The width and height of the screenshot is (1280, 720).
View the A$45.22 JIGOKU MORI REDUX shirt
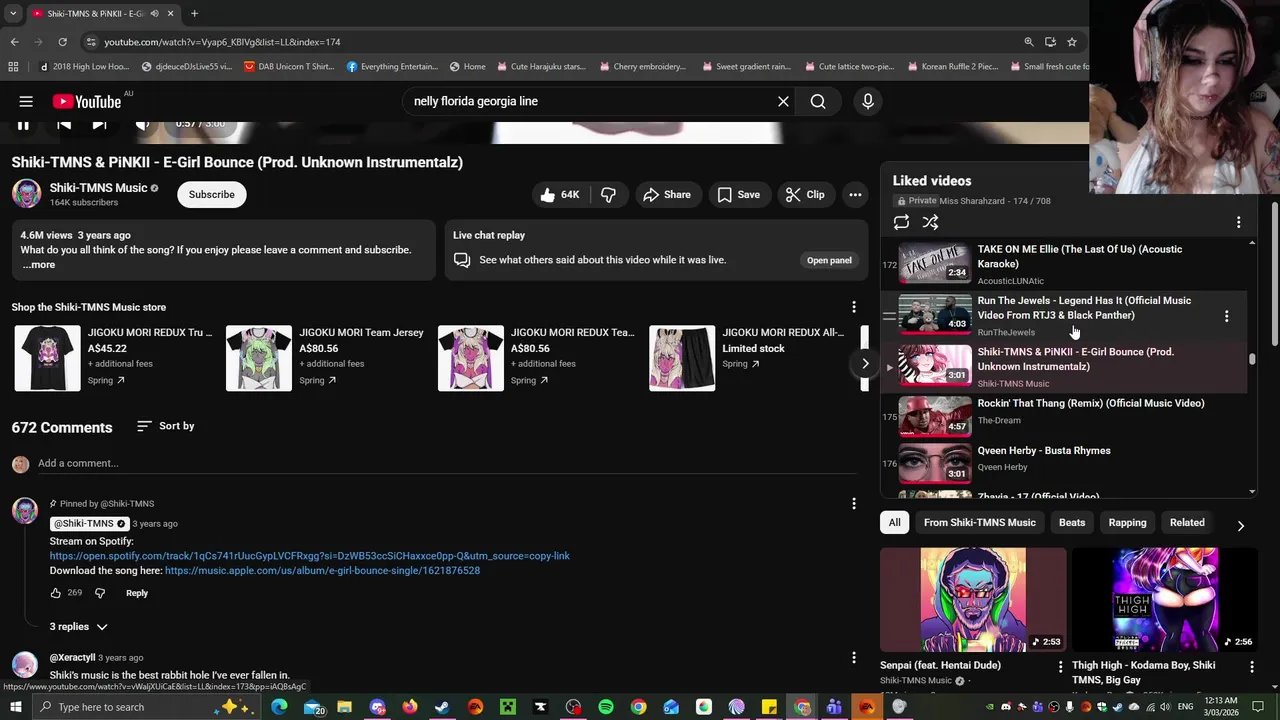[113, 357]
